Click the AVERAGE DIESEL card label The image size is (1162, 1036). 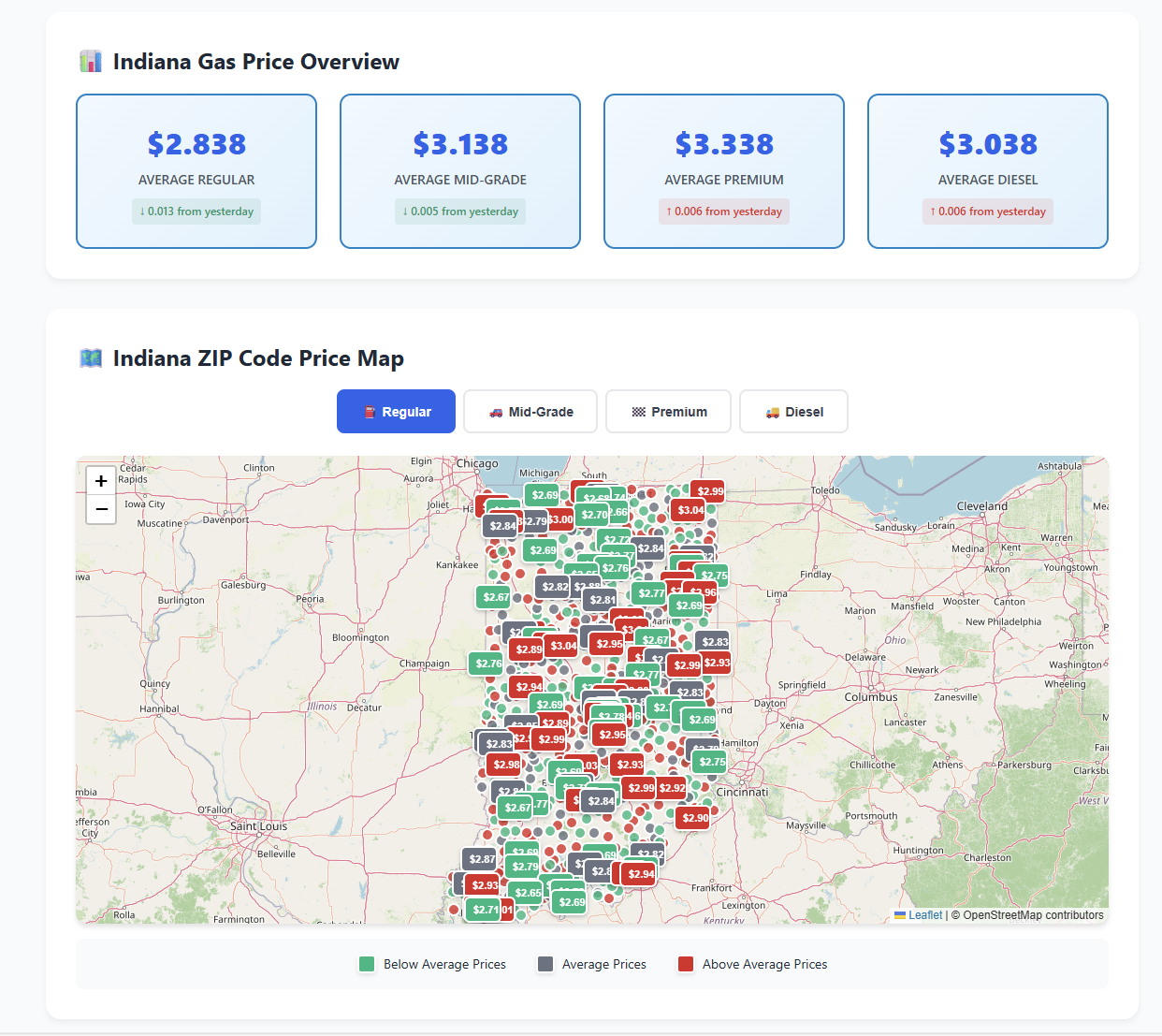pyautogui.click(x=988, y=180)
